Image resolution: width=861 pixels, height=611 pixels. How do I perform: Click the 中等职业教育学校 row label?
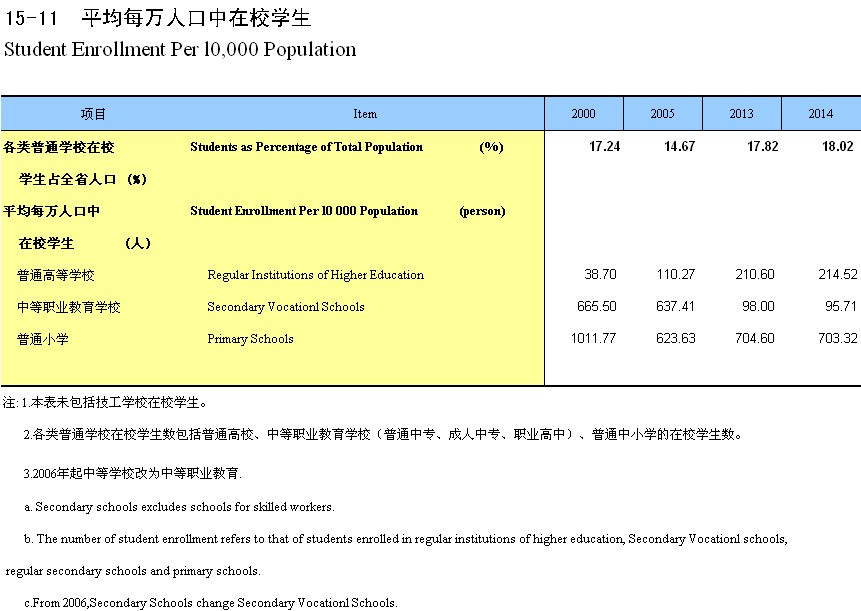pos(68,307)
